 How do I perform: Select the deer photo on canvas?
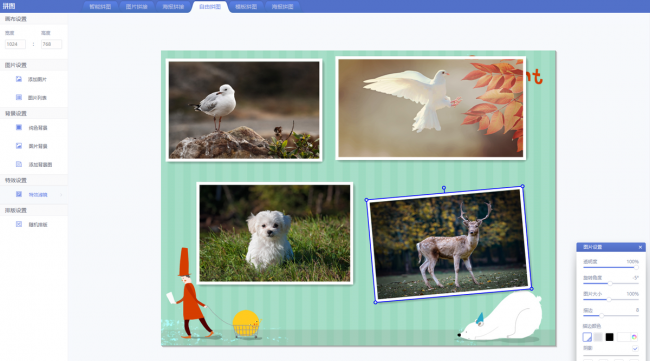pos(449,244)
